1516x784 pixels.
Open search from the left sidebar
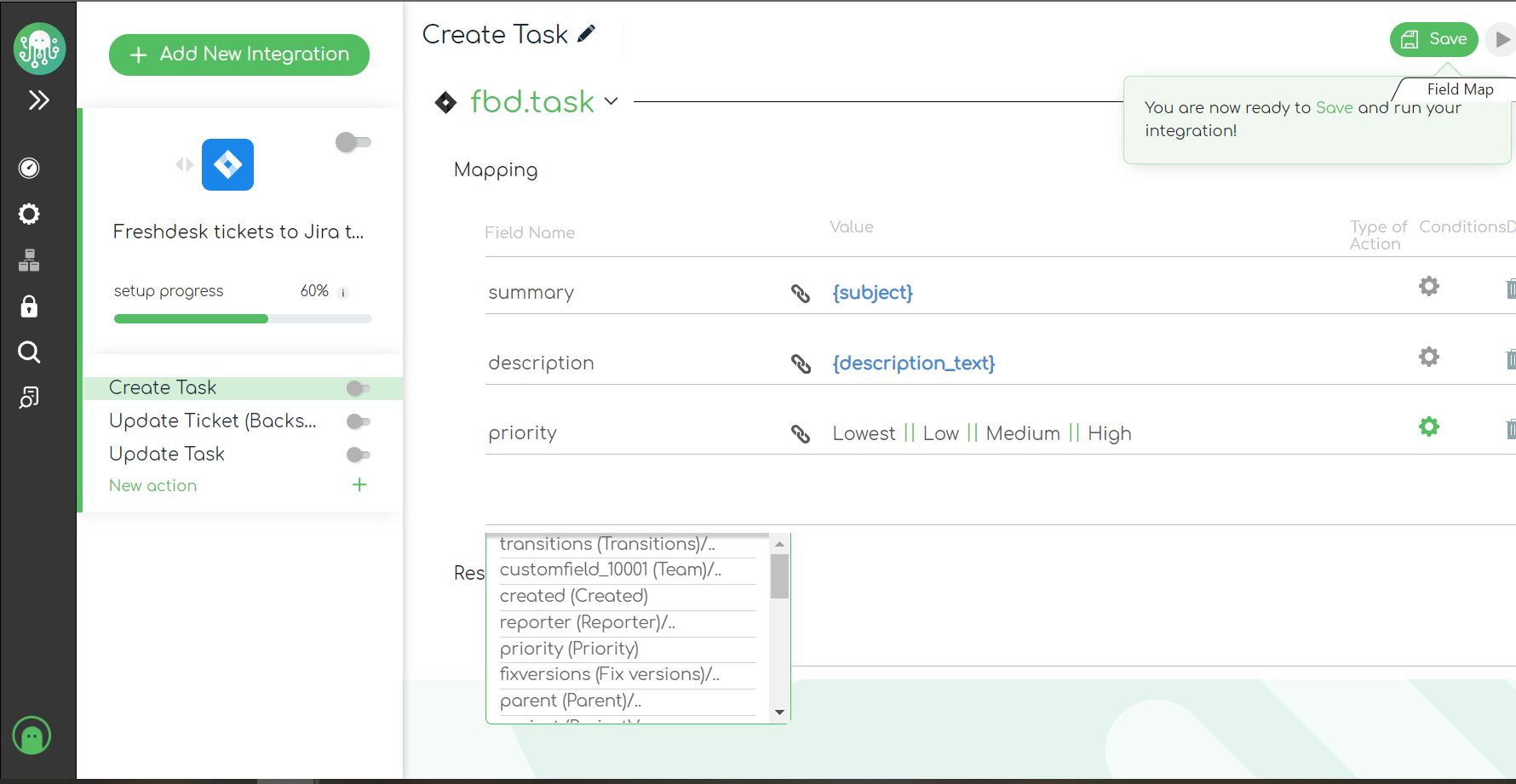pos(29,352)
